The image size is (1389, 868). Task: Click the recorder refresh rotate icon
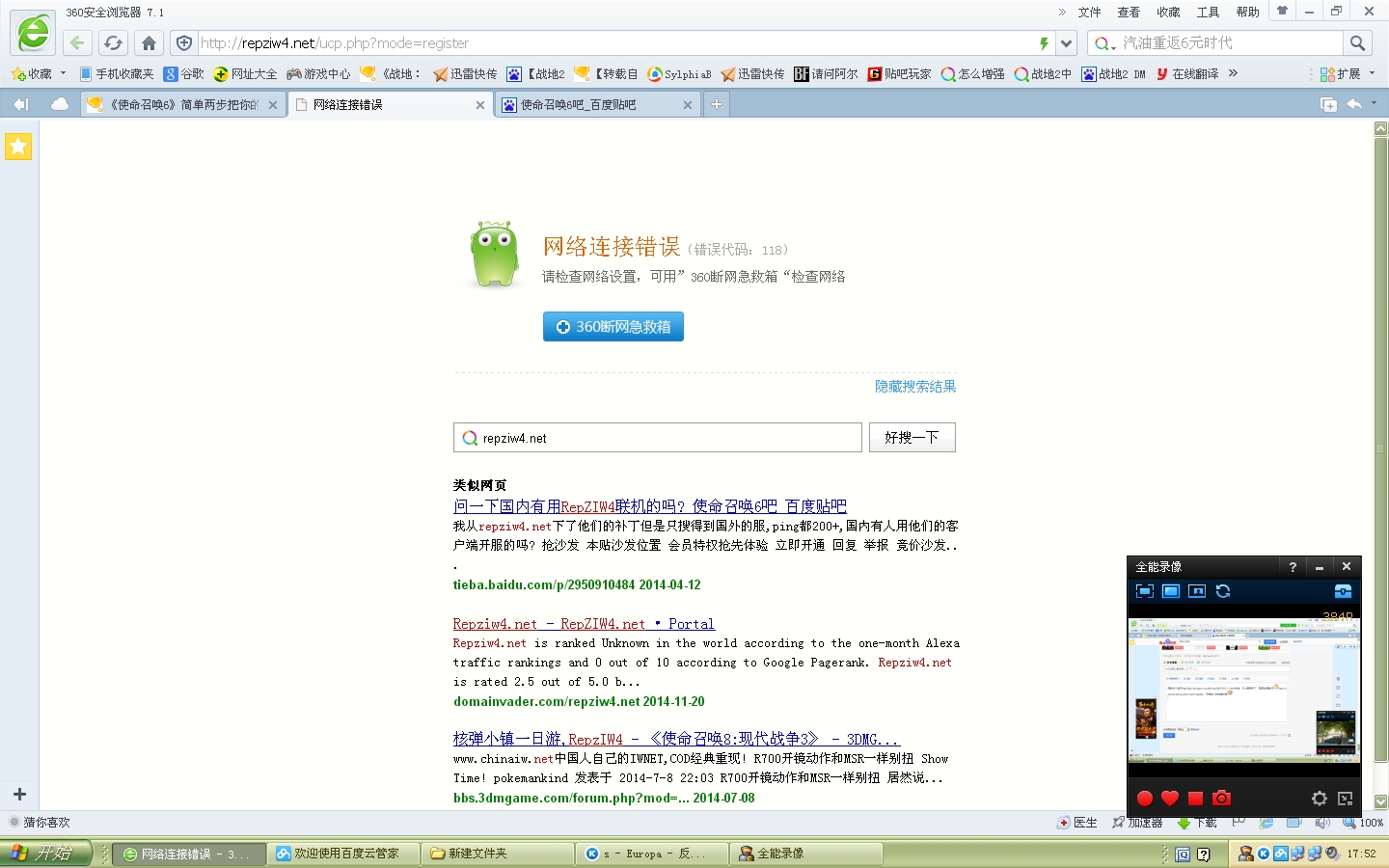pyautogui.click(x=1223, y=591)
